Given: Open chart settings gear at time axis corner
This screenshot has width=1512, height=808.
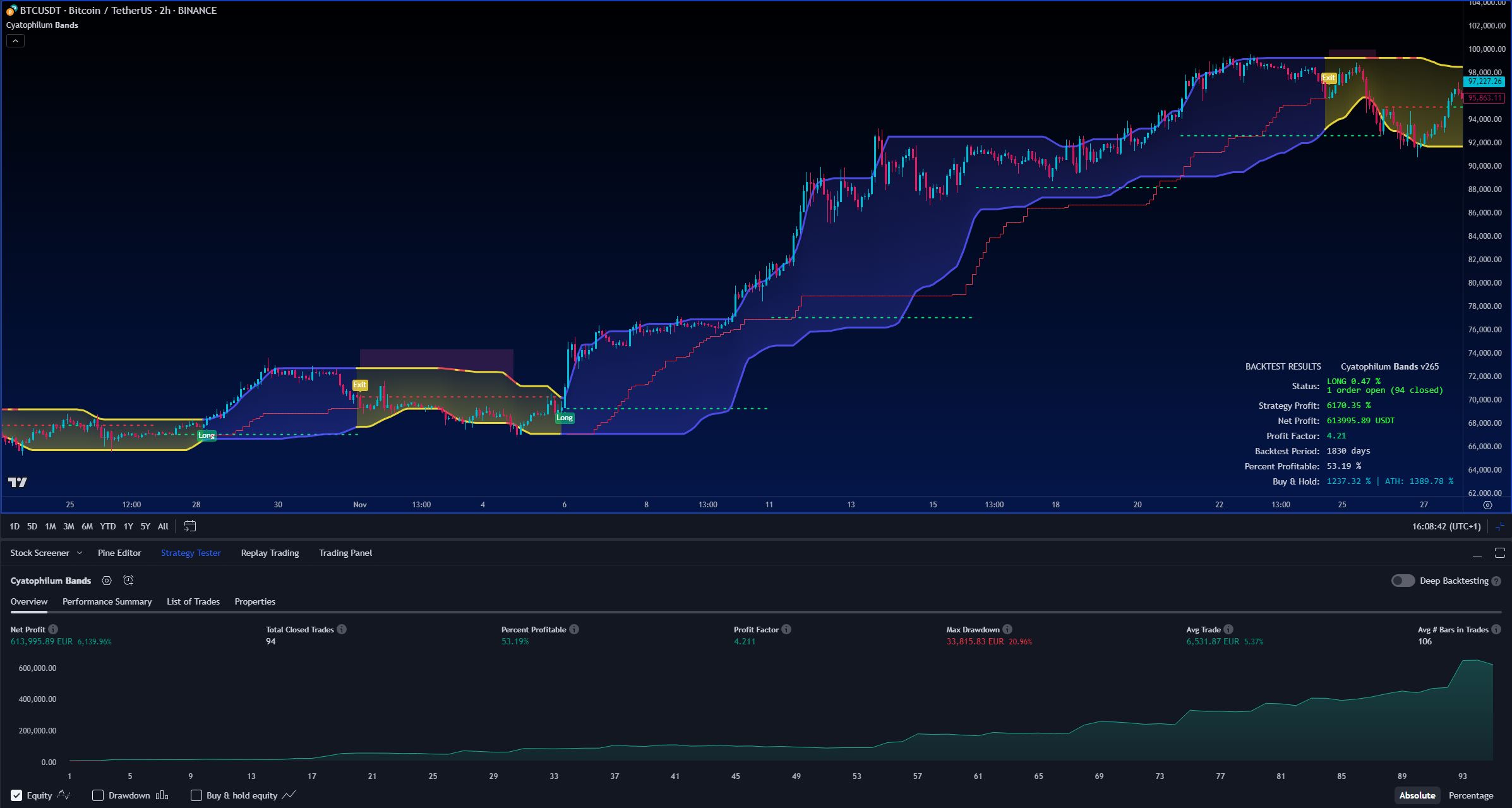Looking at the screenshot, I should (x=1487, y=505).
